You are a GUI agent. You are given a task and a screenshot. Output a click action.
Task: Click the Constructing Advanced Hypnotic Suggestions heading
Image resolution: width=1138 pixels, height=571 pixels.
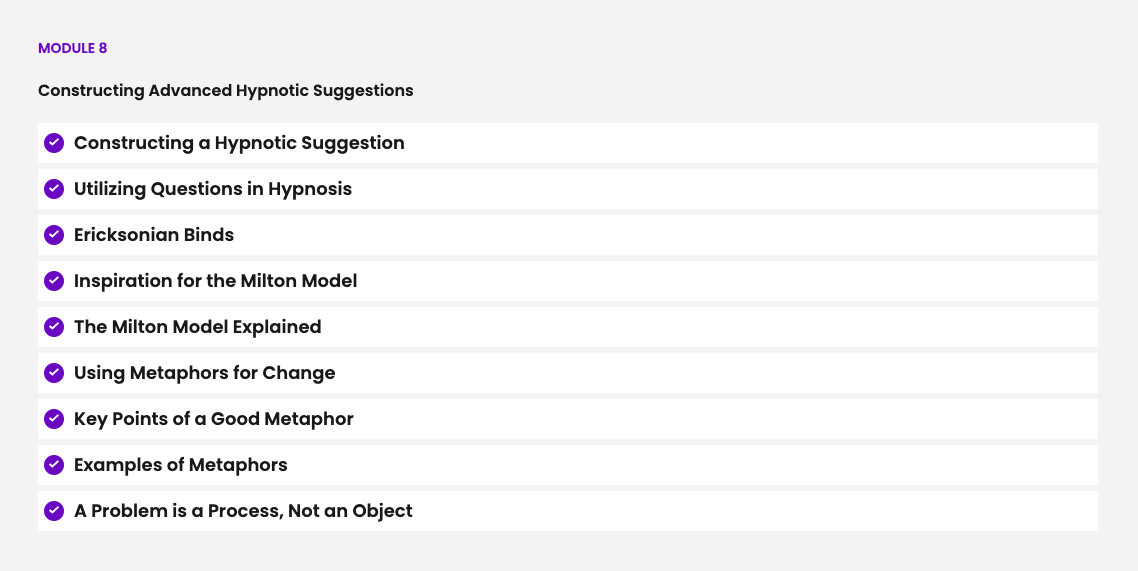[x=225, y=90]
